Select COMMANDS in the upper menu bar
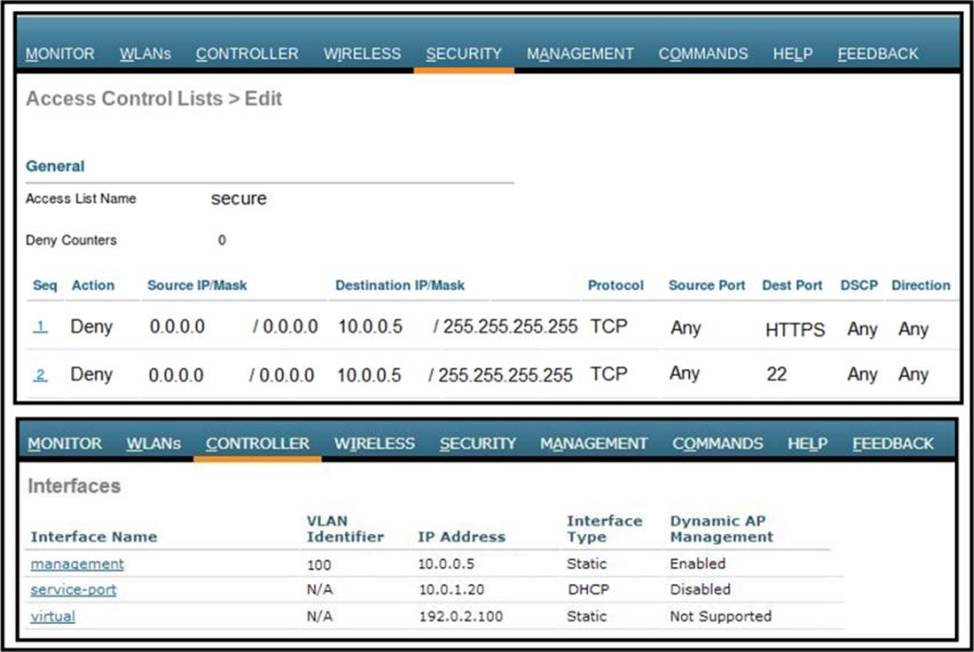Screen dimensions: 974x652 coord(703,54)
